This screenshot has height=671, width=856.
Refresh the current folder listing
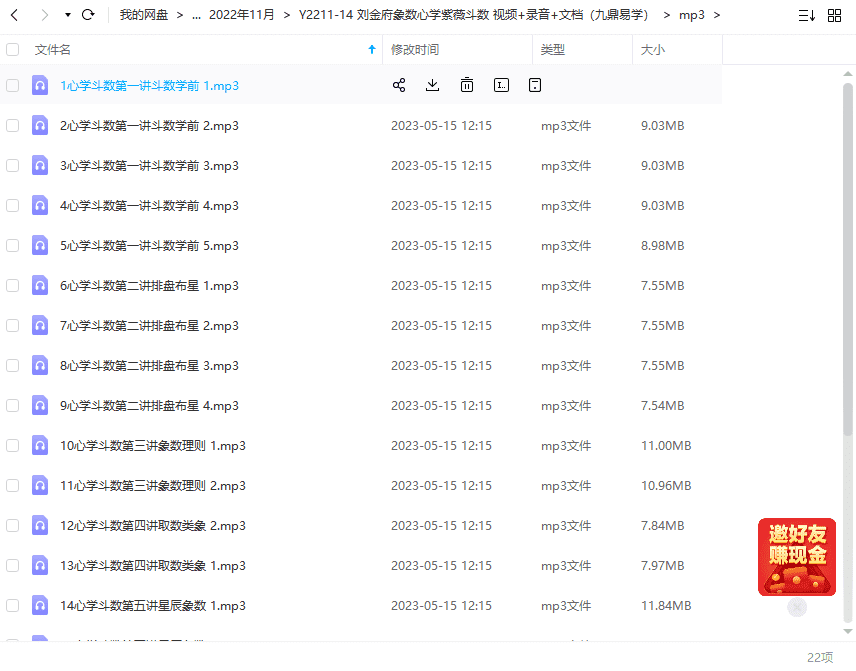click(x=88, y=15)
